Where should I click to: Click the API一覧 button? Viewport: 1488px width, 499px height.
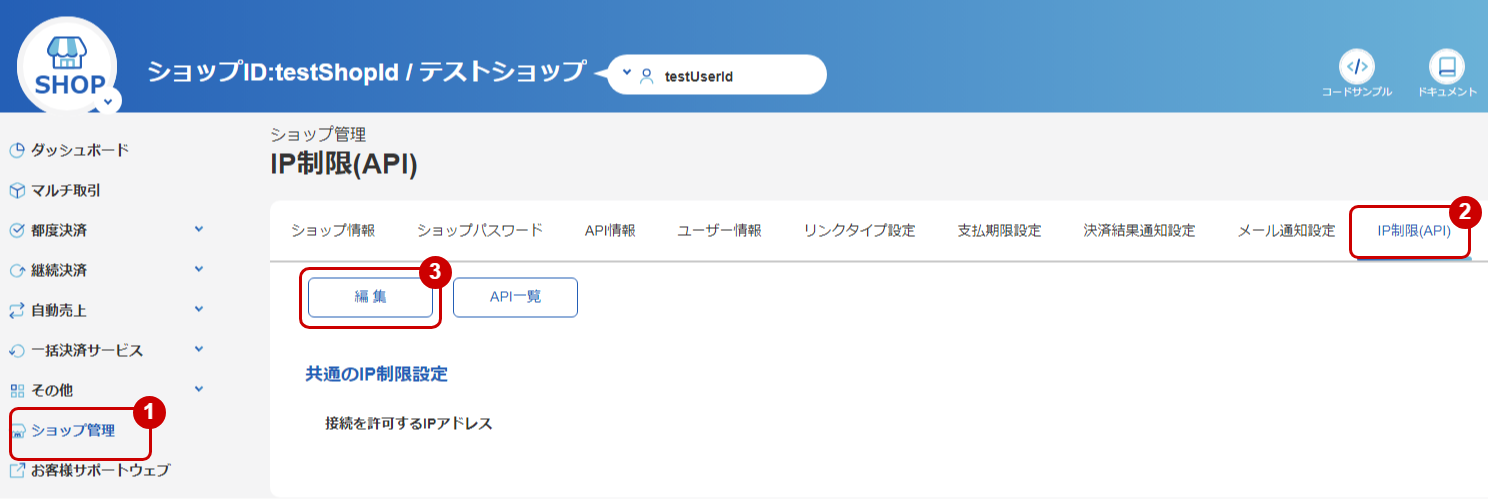click(515, 297)
